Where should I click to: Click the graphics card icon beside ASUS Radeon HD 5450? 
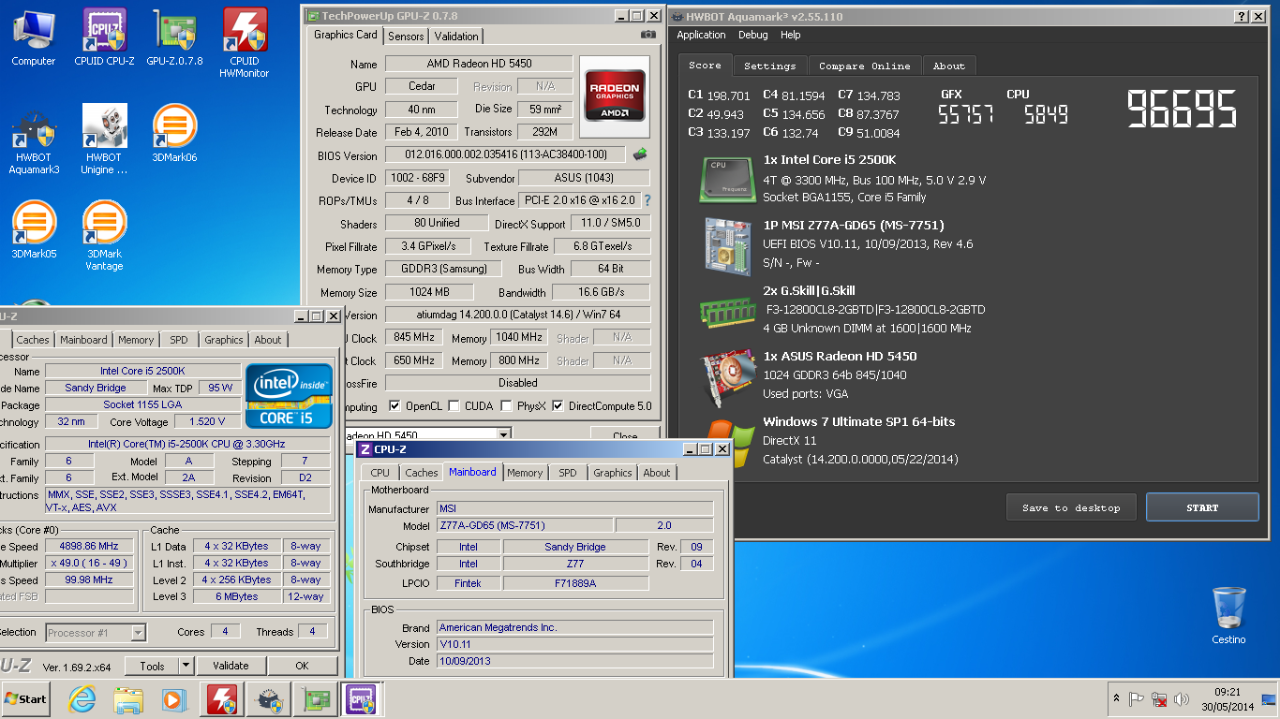click(x=727, y=376)
